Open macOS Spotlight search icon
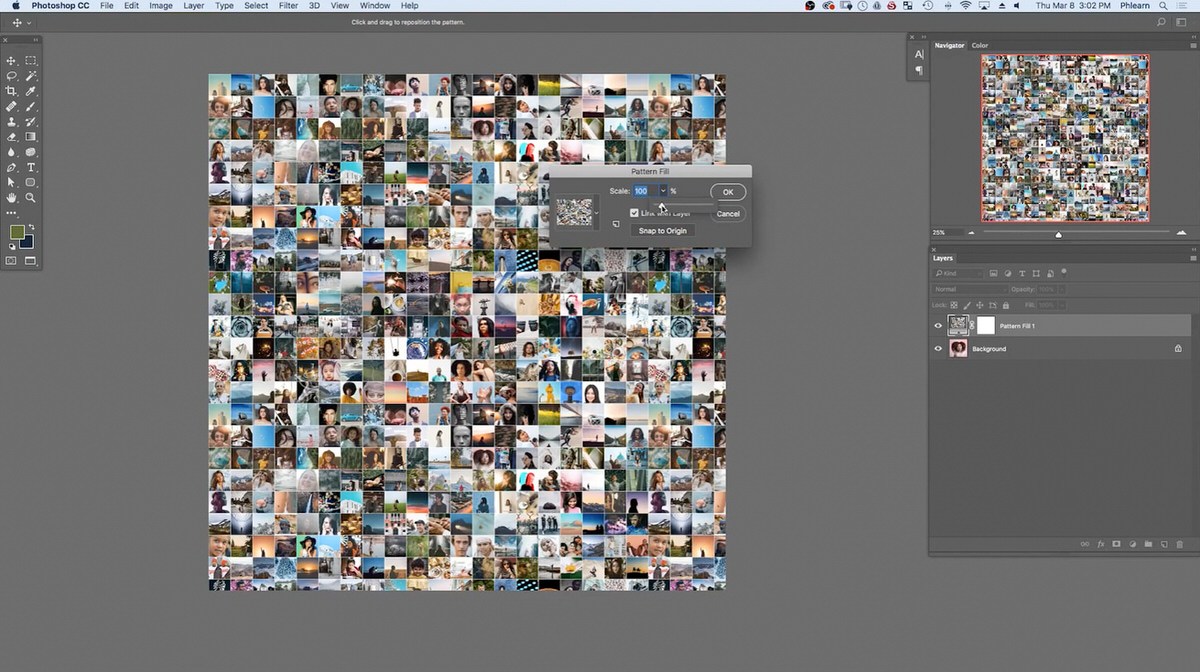 click(1163, 5)
